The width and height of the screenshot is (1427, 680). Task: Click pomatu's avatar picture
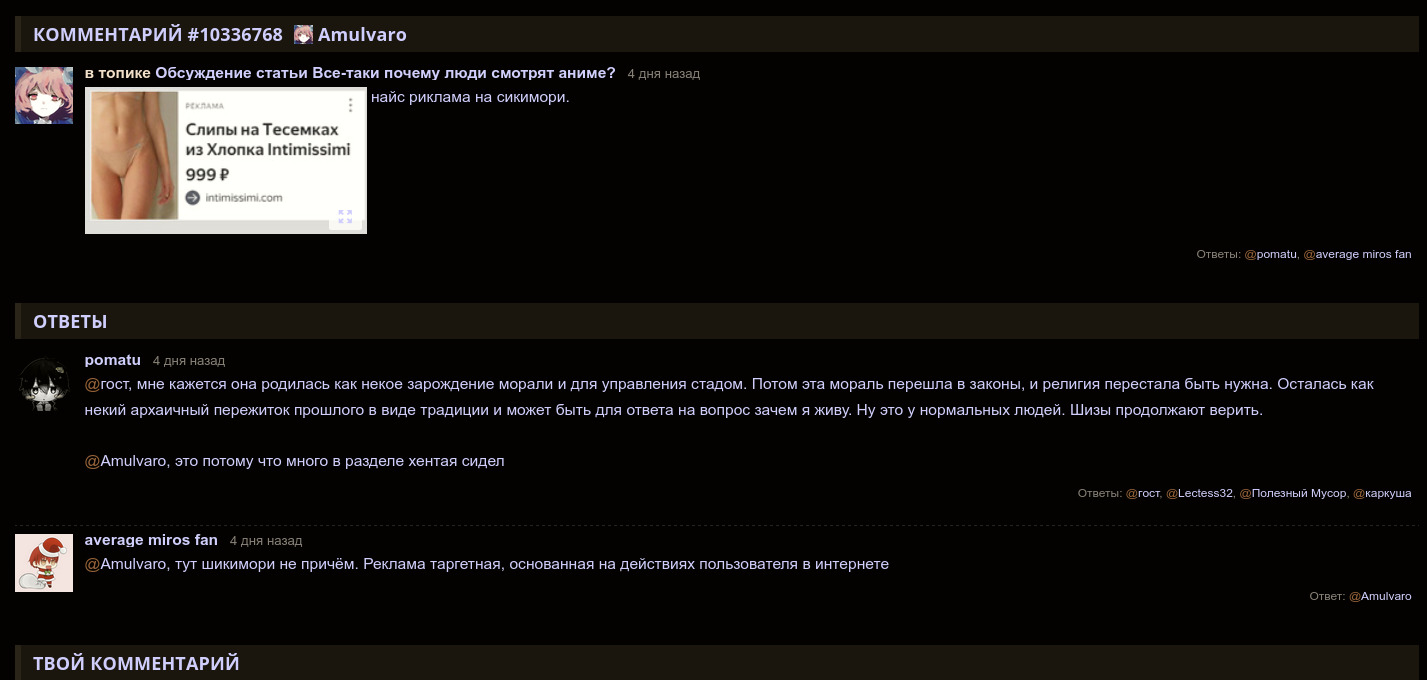(x=44, y=384)
